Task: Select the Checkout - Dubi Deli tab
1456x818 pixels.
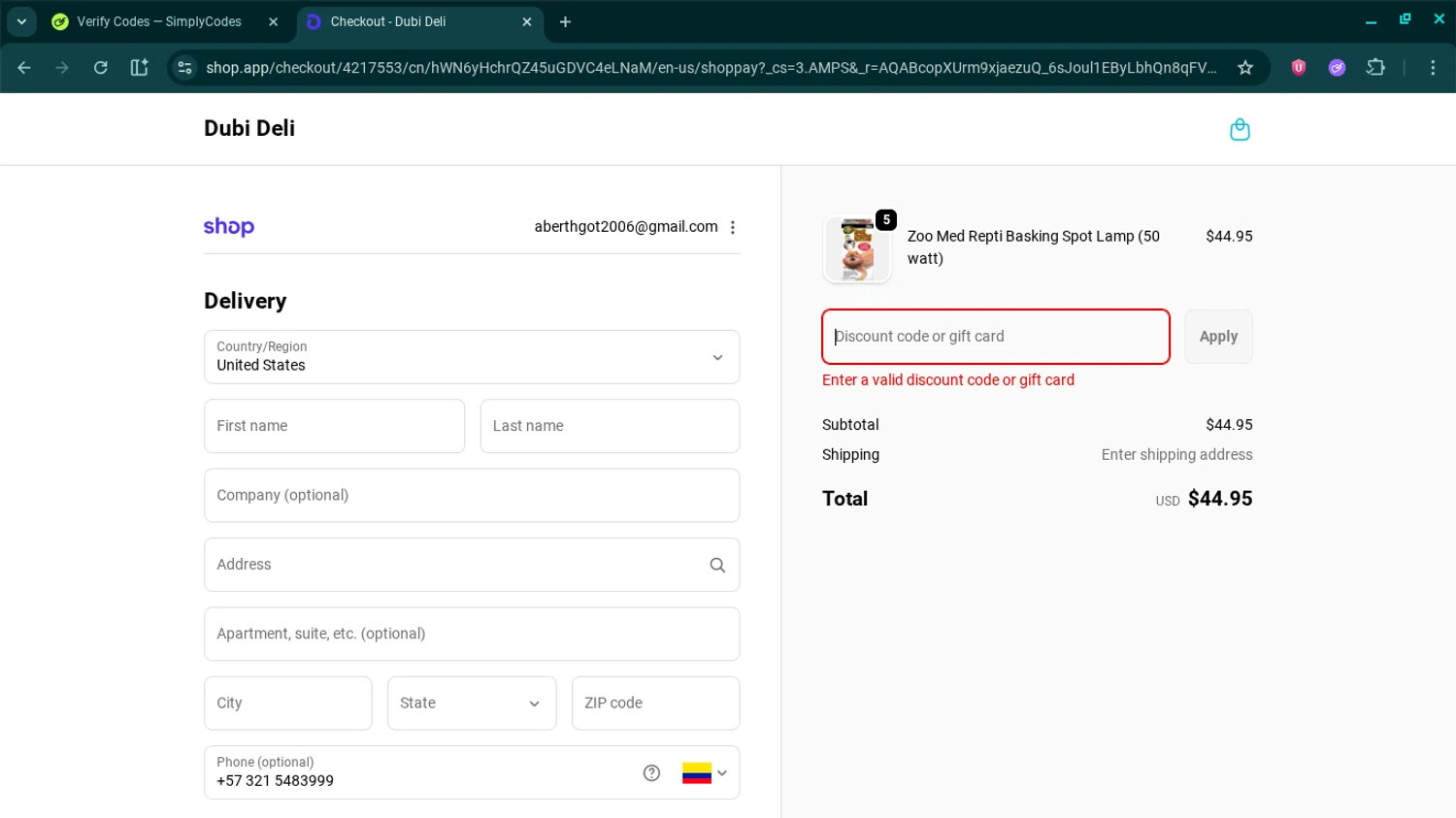Action: coord(417,21)
